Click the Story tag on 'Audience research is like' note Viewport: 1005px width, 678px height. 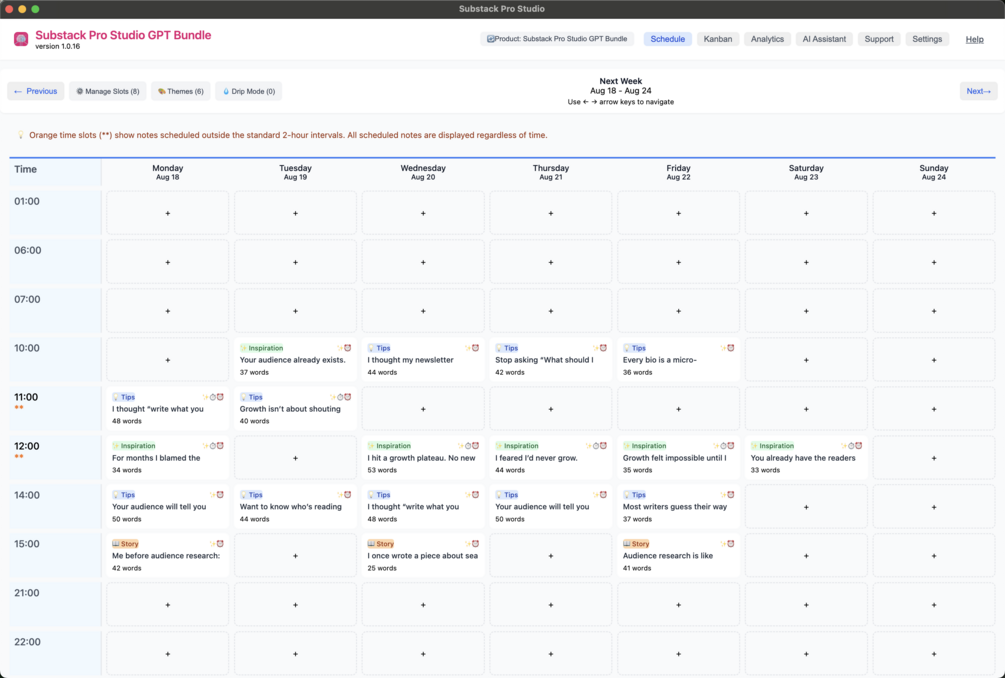pyautogui.click(x=636, y=544)
